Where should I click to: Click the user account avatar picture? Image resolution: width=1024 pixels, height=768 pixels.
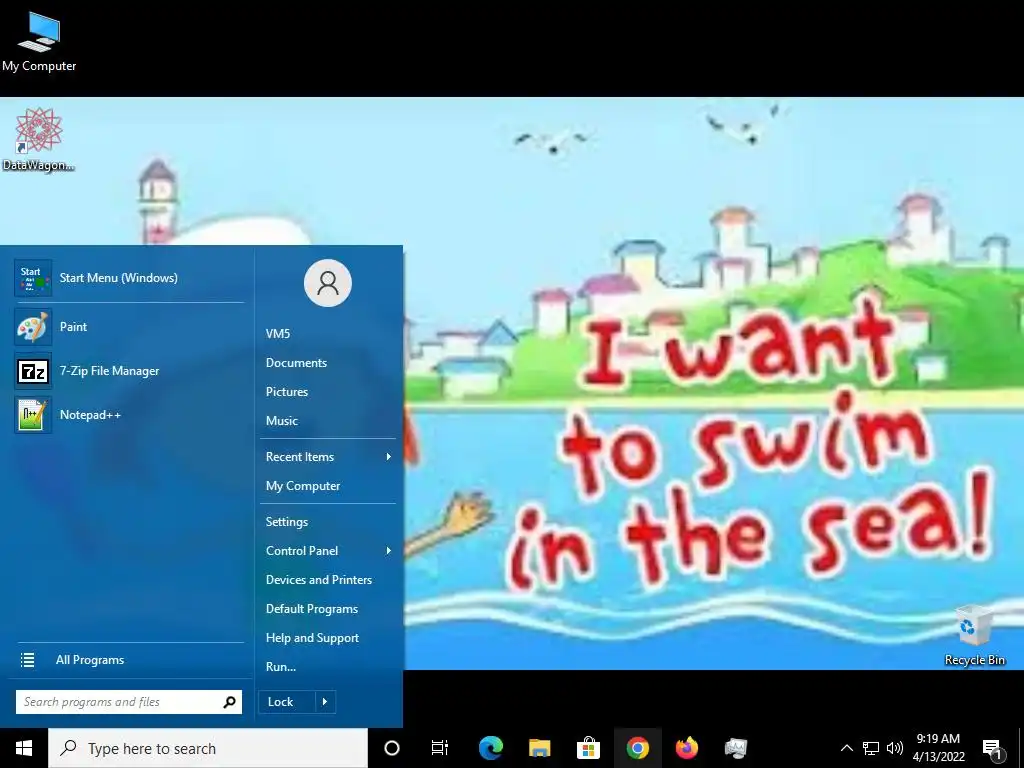(x=328, y=283)
